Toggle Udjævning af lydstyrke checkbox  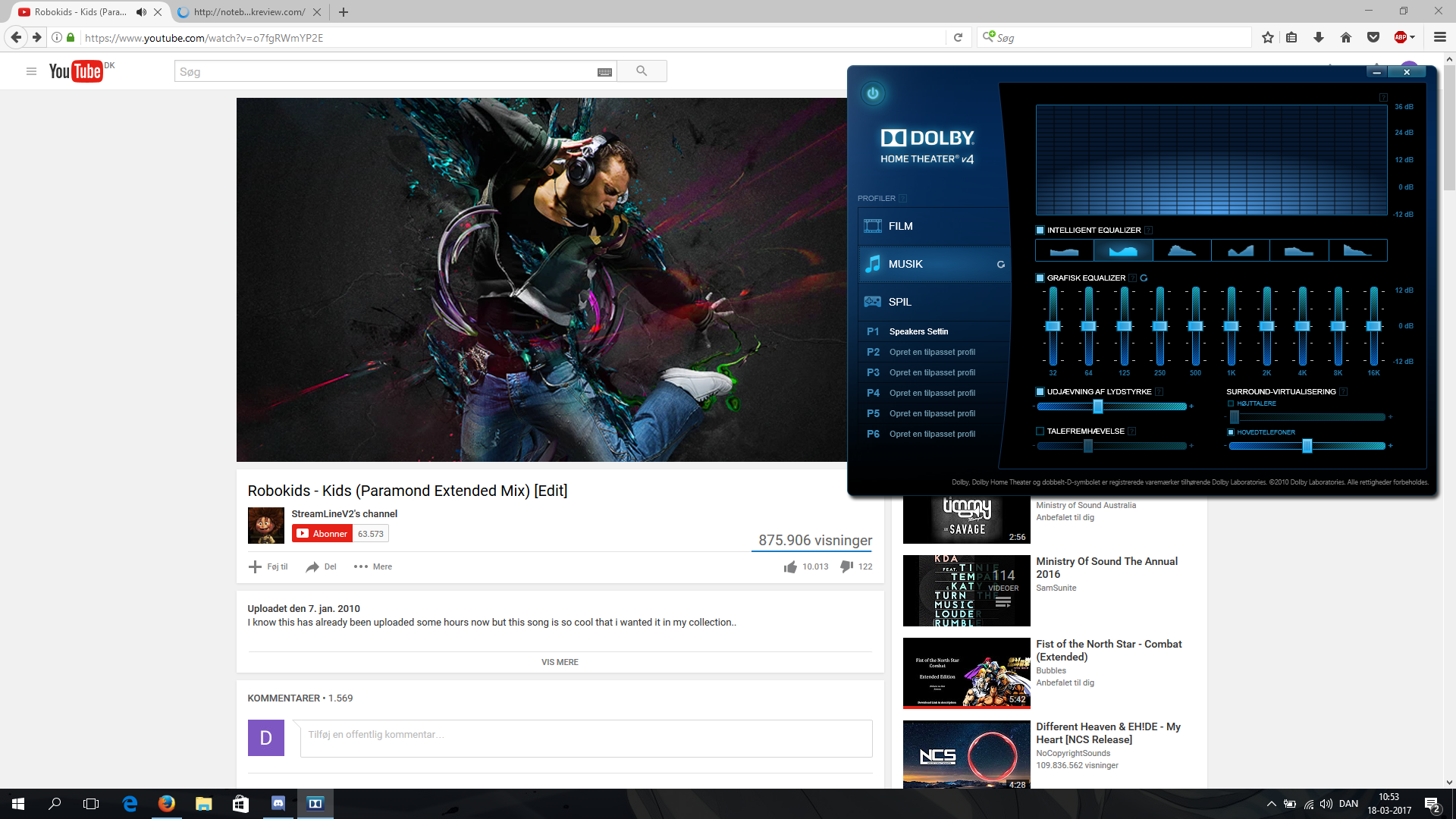coord(1040,392)
